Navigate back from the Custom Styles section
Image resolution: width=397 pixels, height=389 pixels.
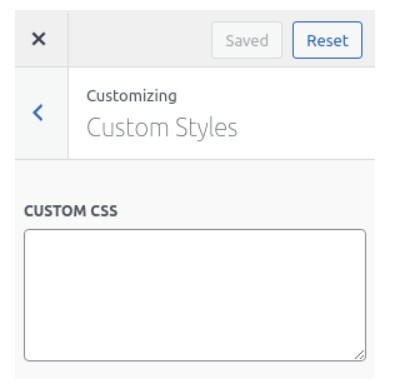coord(38,113)
